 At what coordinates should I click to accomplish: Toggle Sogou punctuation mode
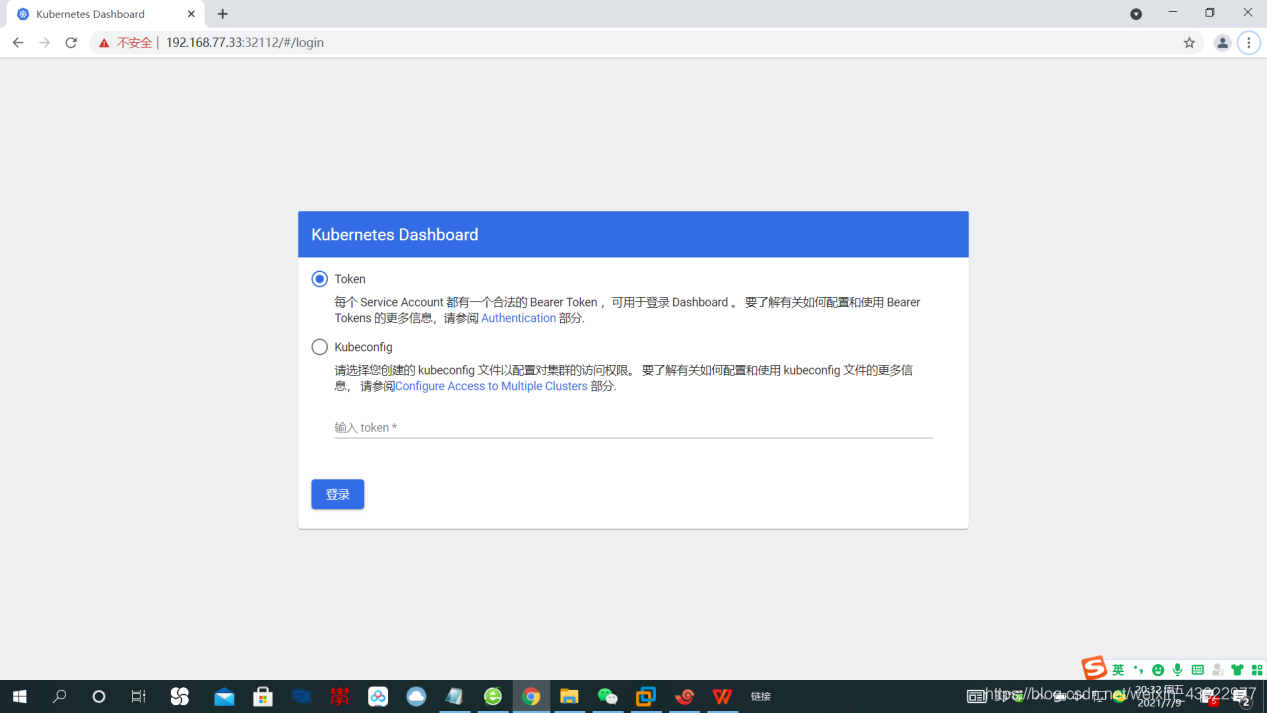click(x=1138, y=670)
